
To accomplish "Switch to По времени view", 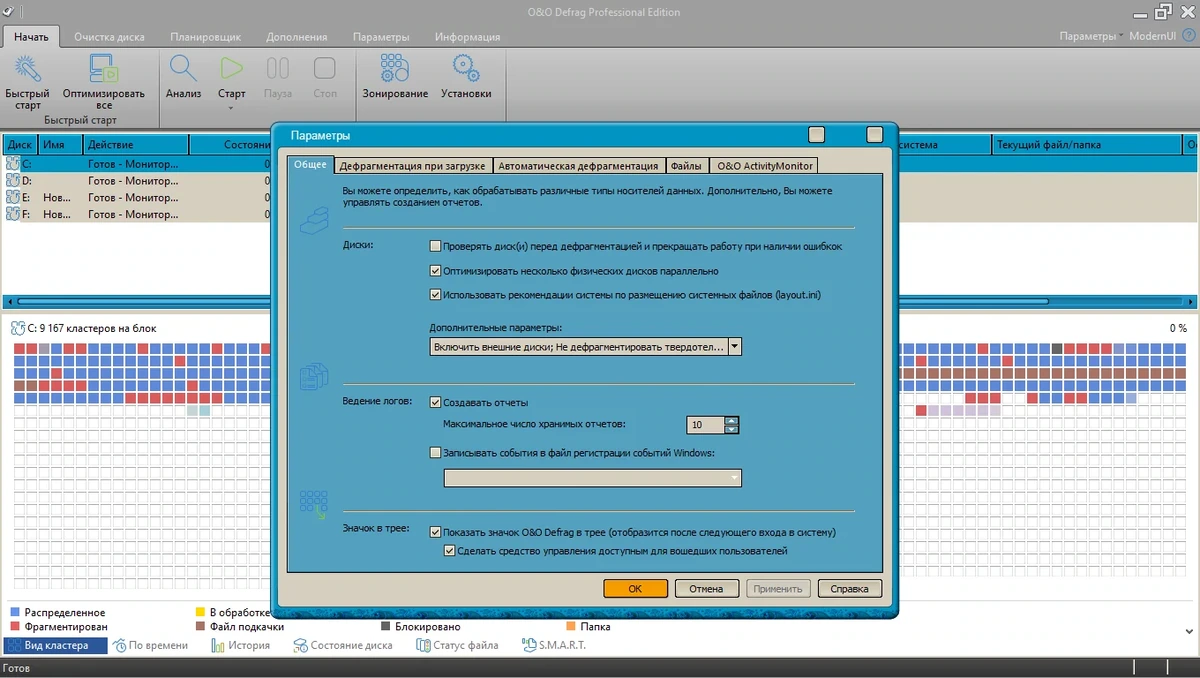I will [150, 645].
